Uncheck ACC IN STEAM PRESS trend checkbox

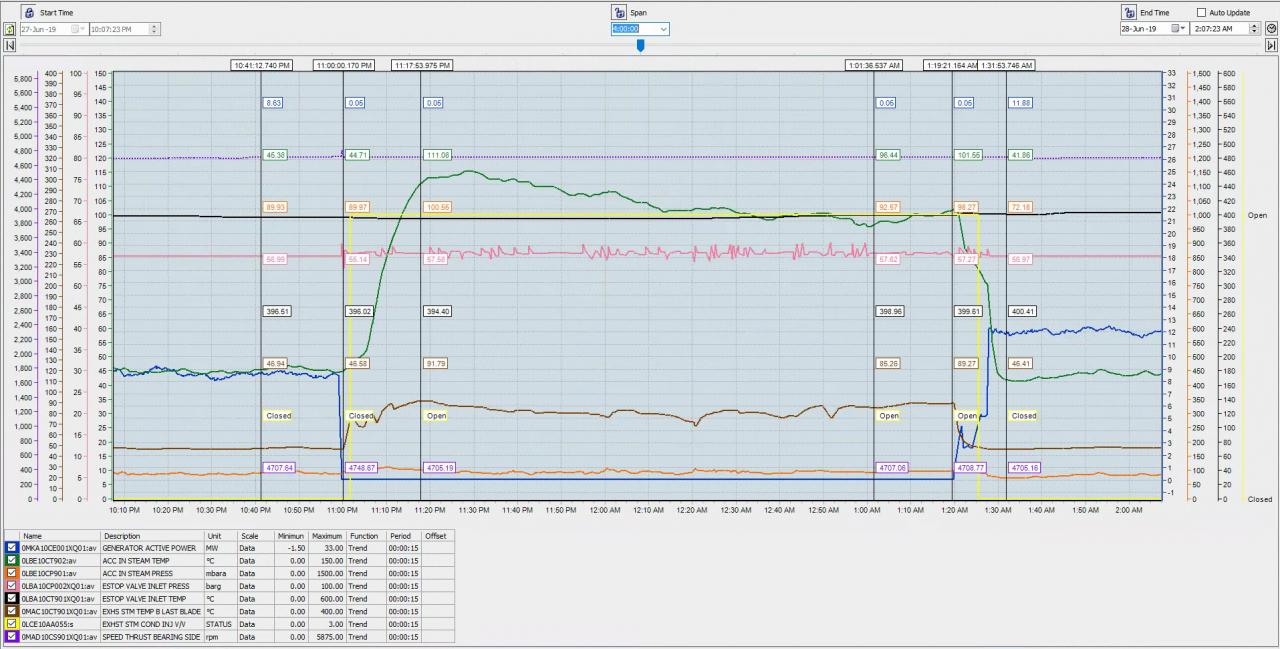coord(11,573)
